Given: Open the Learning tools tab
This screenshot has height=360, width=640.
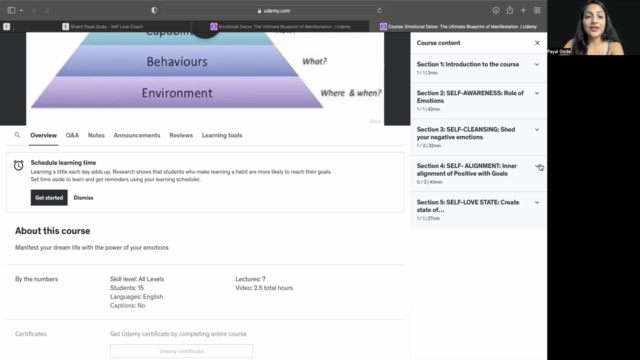Looking at the screenshot, I should coord(222,136).
